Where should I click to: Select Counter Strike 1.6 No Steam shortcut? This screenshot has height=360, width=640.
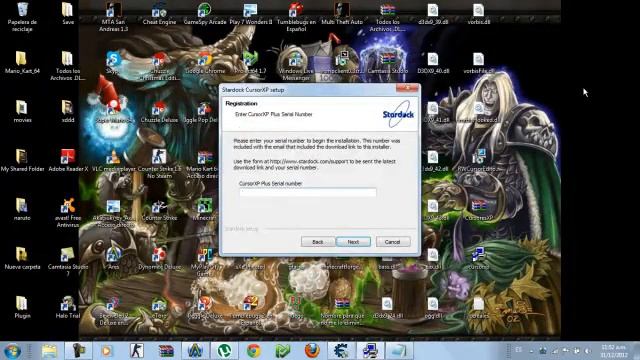pos(159,163)
